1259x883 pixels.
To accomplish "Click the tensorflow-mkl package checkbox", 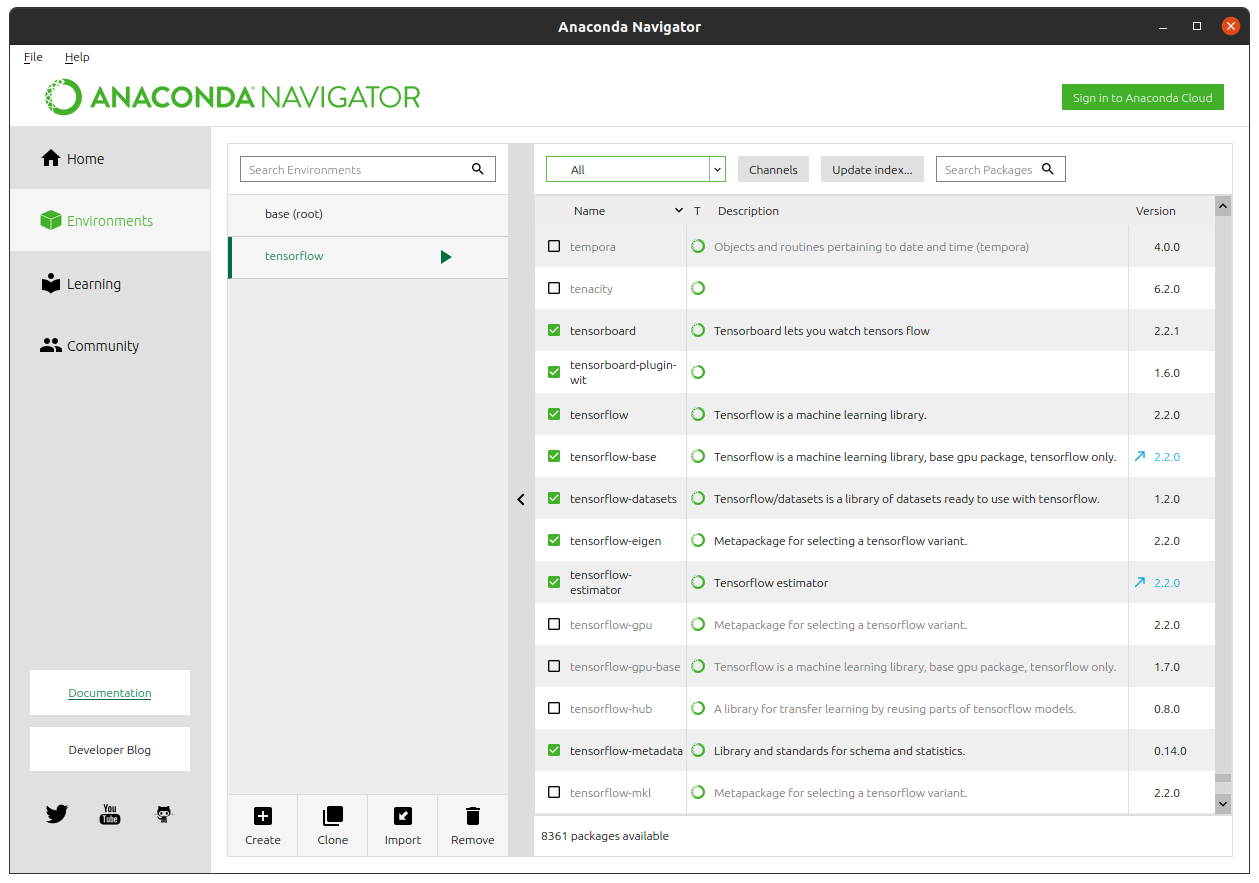I will 554,792.
